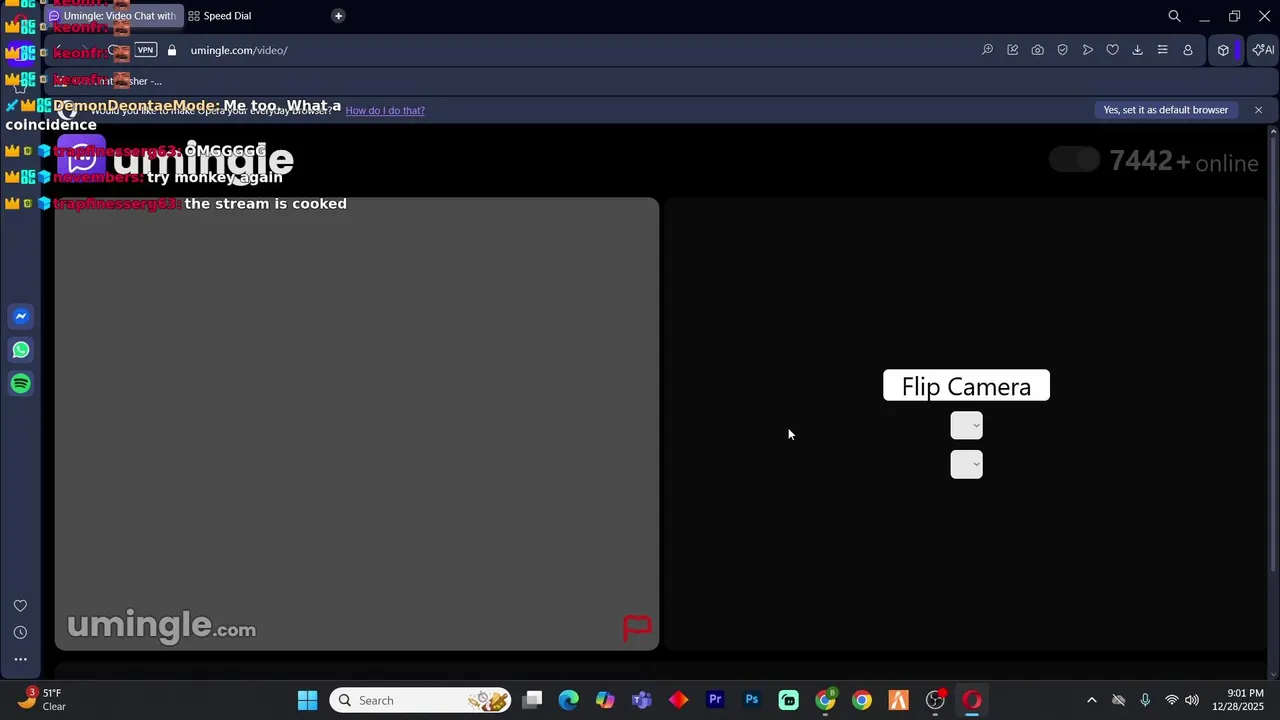Open the extensions cube icon
The image size is (1280, 720).
coord(1223,50)
